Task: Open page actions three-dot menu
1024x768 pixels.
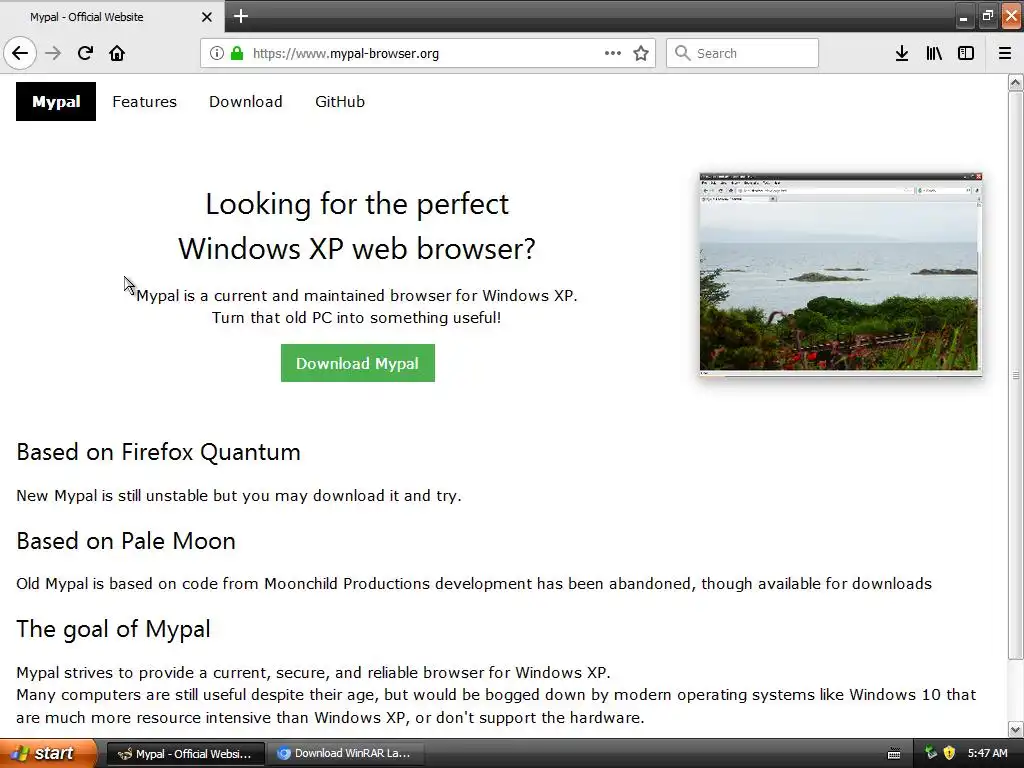Action: (613, 53)
